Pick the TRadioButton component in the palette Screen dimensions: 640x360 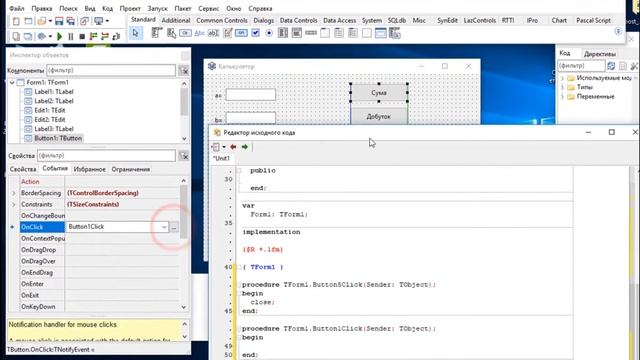click(269, 33)
